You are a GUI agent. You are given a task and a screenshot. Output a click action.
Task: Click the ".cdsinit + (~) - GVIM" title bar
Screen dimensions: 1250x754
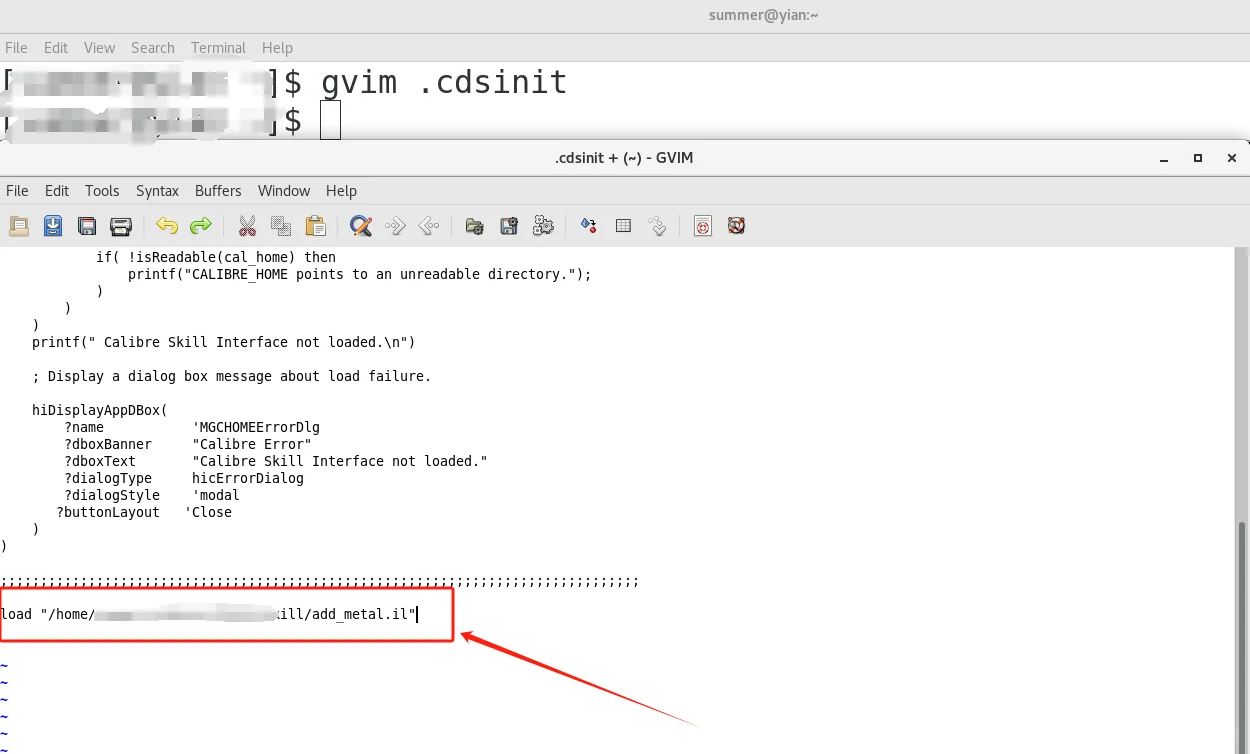coord(624,158)
